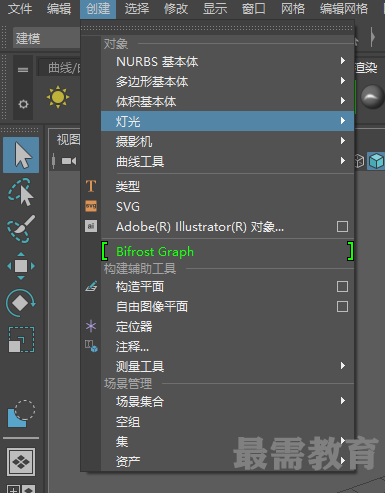Click the blue shaded cube display icon
This screenshot has width=385, height=493.
376,161
